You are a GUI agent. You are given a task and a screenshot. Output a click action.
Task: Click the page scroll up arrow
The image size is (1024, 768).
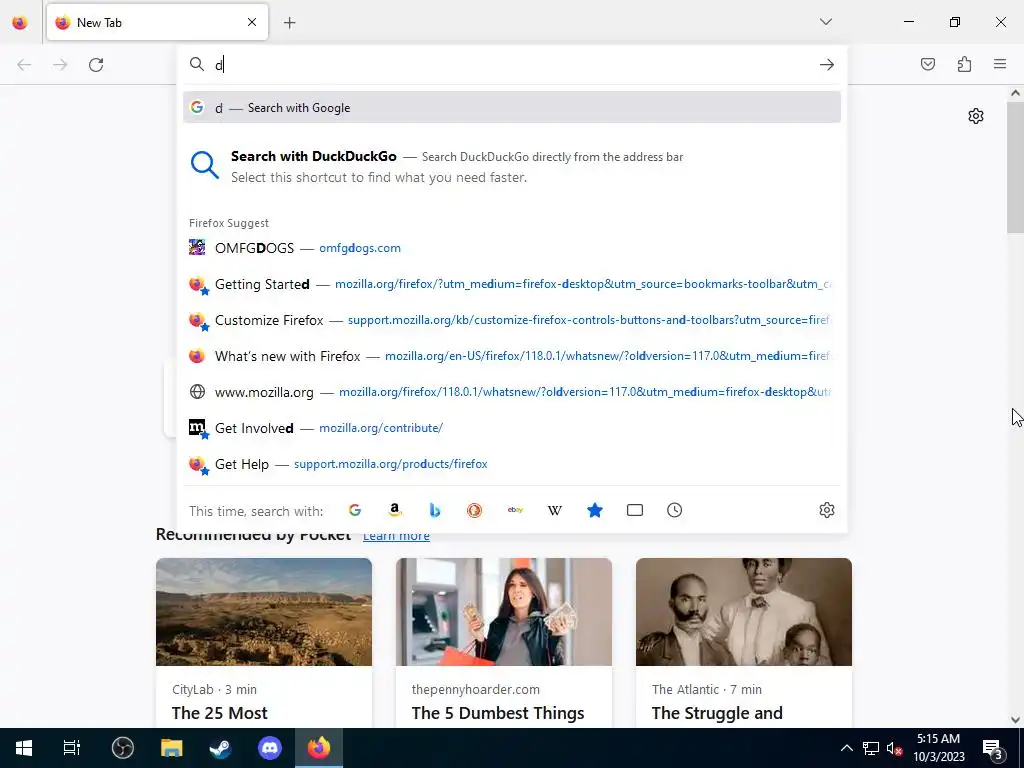(x=1015, y=93)
